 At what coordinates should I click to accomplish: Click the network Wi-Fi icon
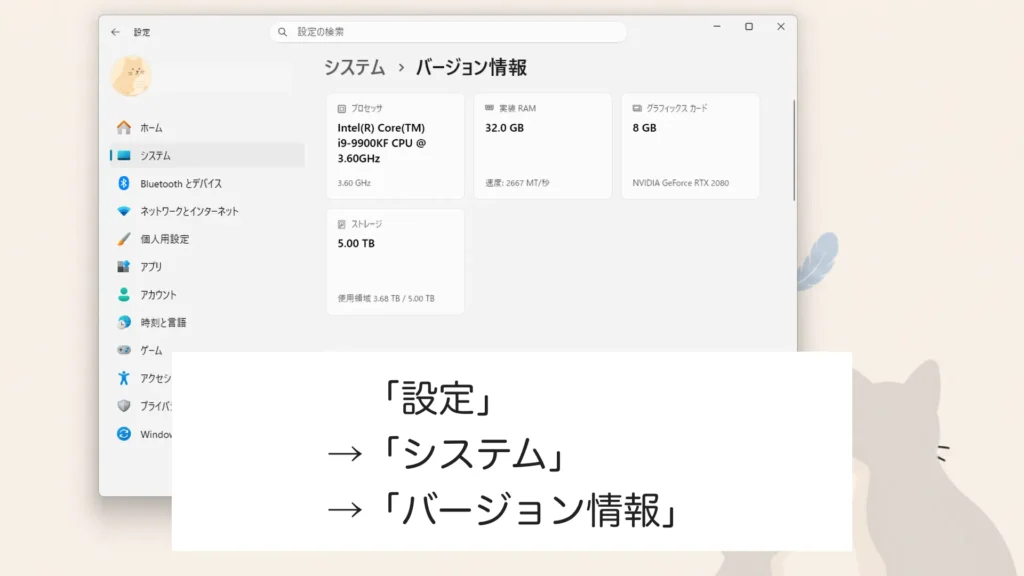[123, 211]
